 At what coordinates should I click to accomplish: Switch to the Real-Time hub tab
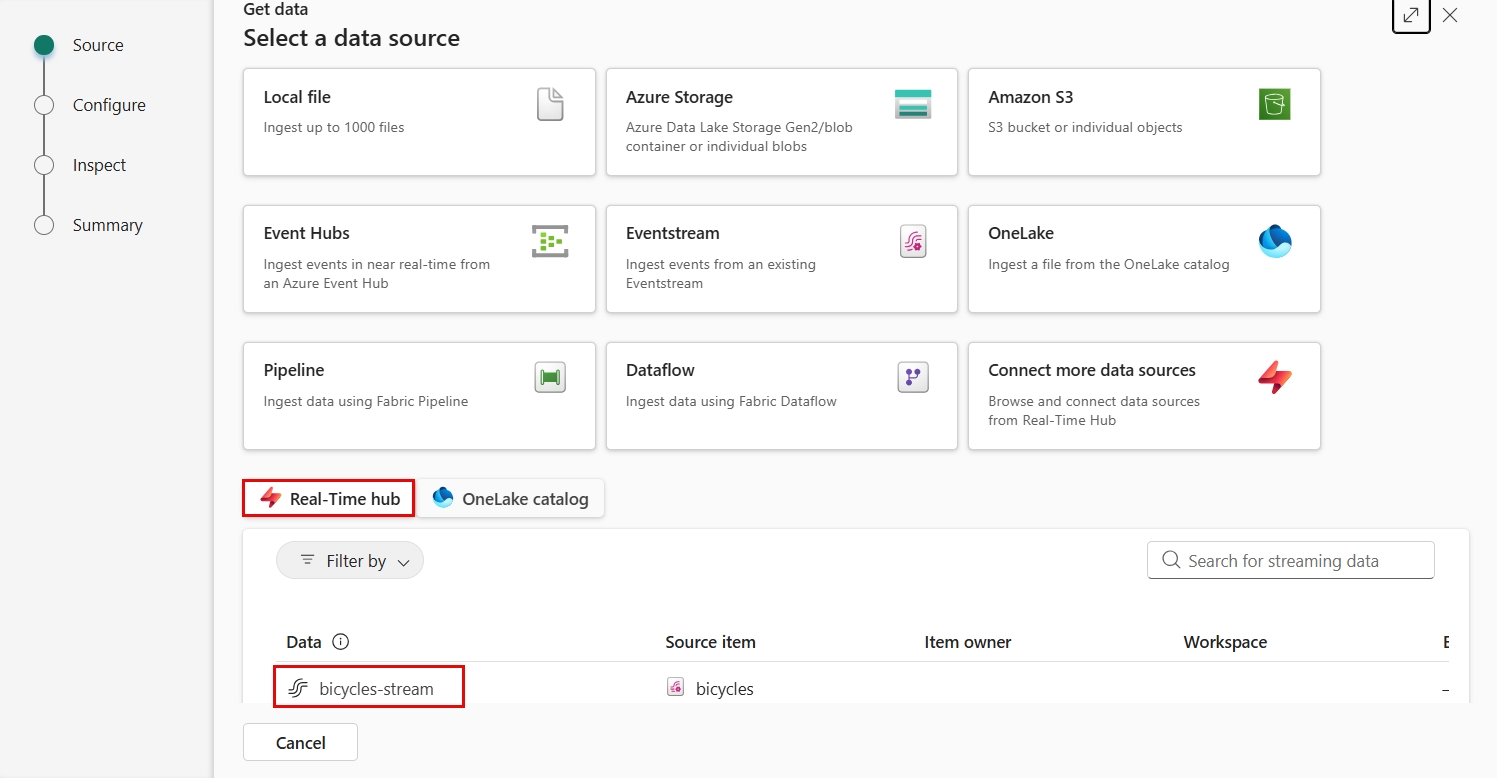pos(329,498)
